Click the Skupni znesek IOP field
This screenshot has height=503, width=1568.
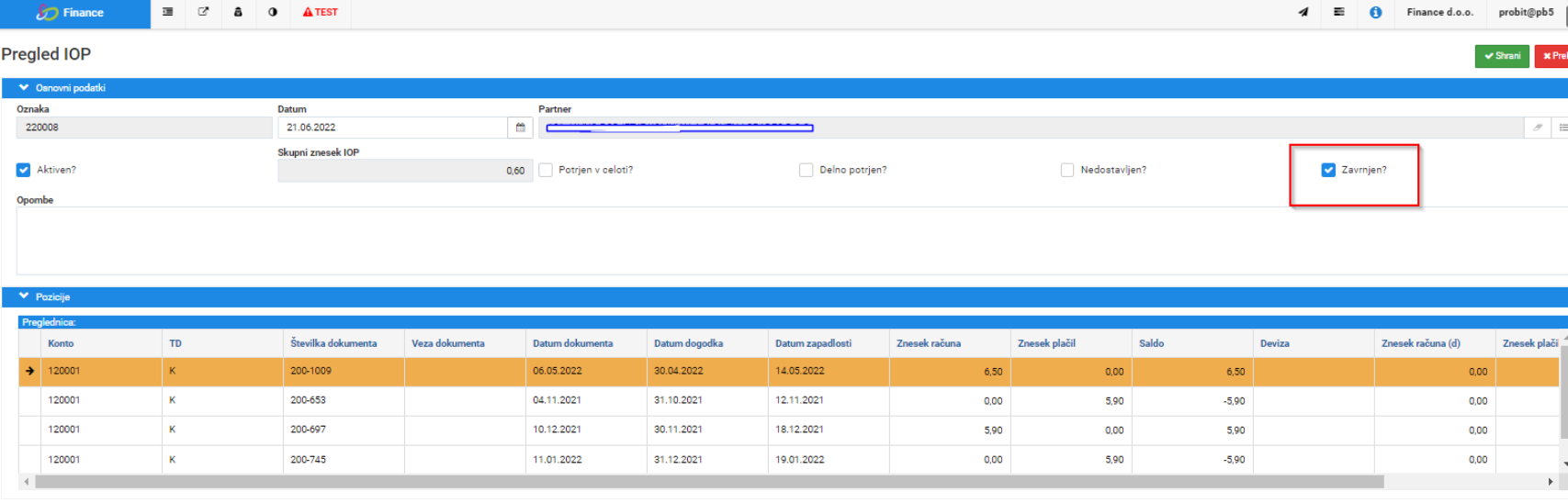tap(405, 171)
